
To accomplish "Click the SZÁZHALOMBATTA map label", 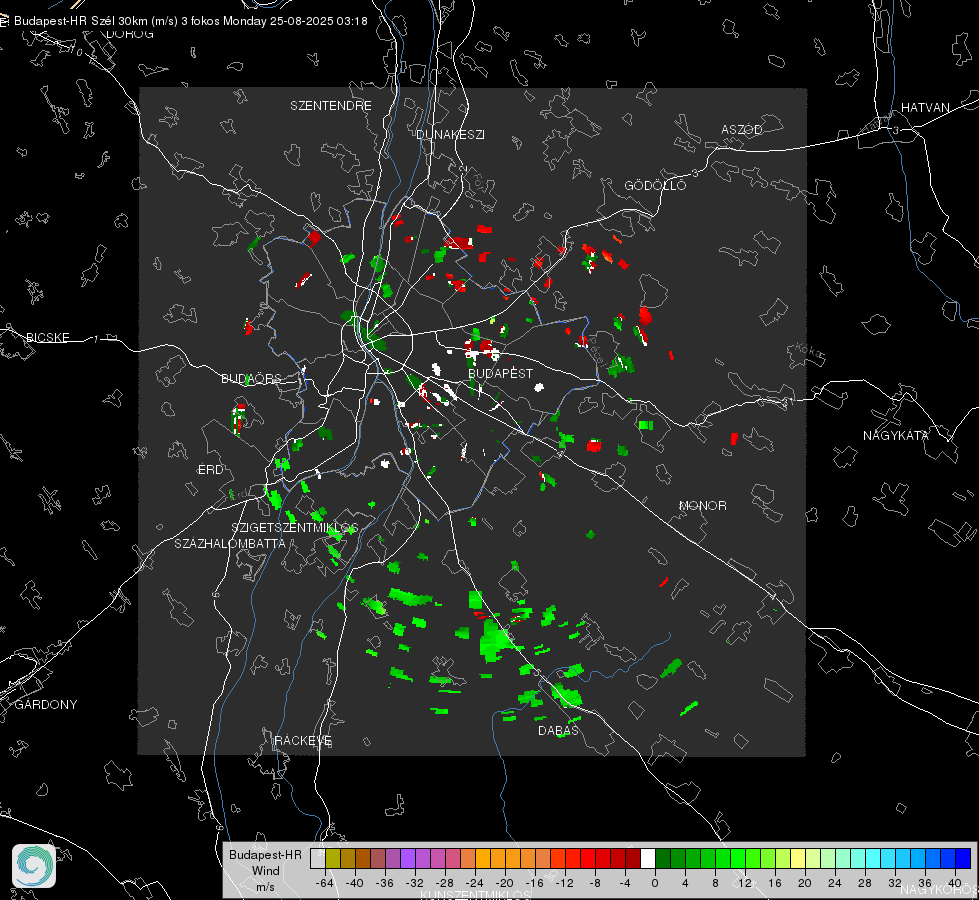I will 230,543.
